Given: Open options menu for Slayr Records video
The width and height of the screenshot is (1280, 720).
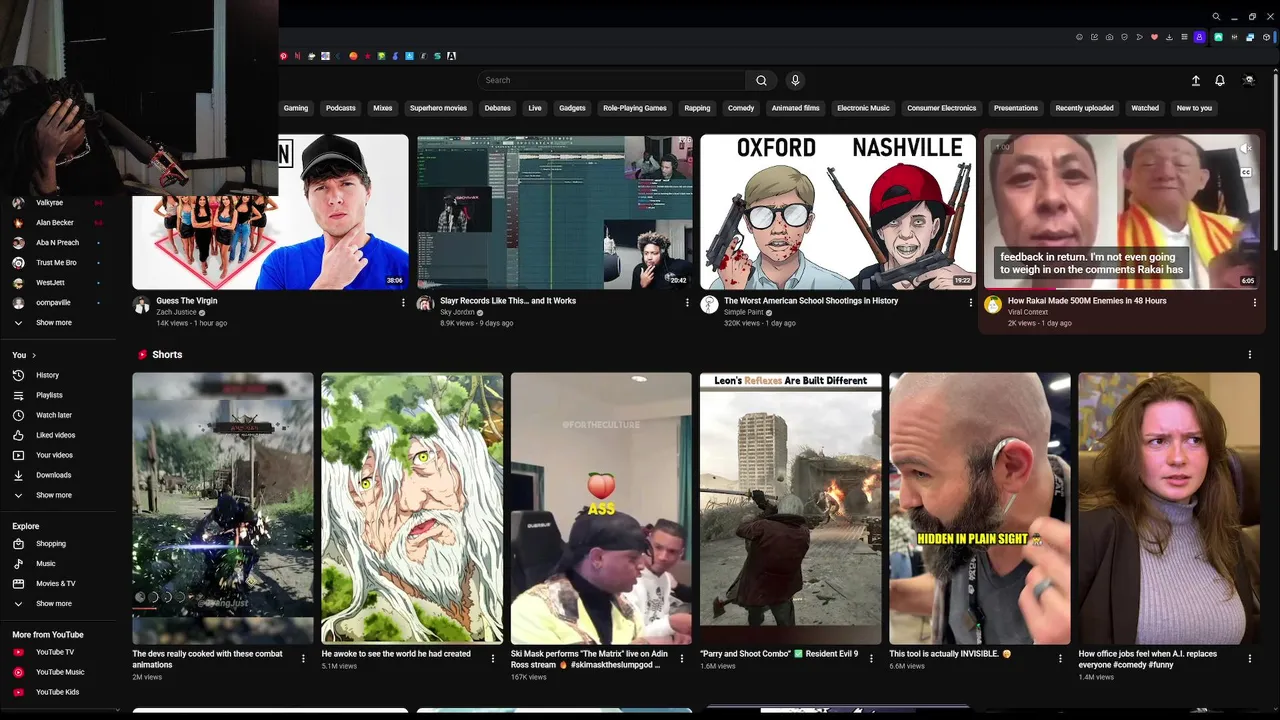Looking at the screenshot, I should [687, 302].
